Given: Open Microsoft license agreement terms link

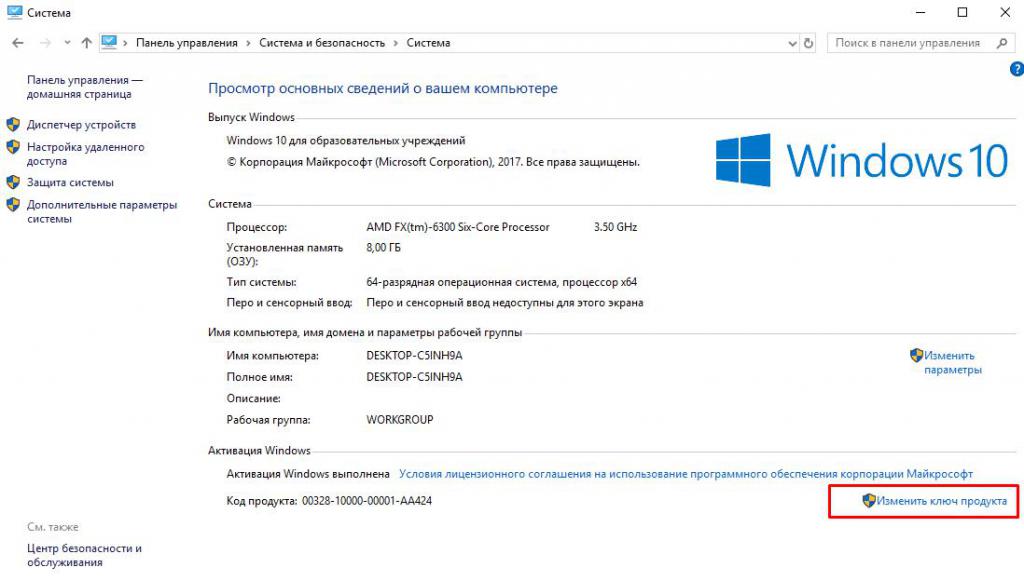Looking at the screenshot, I should tap(685, 474).
